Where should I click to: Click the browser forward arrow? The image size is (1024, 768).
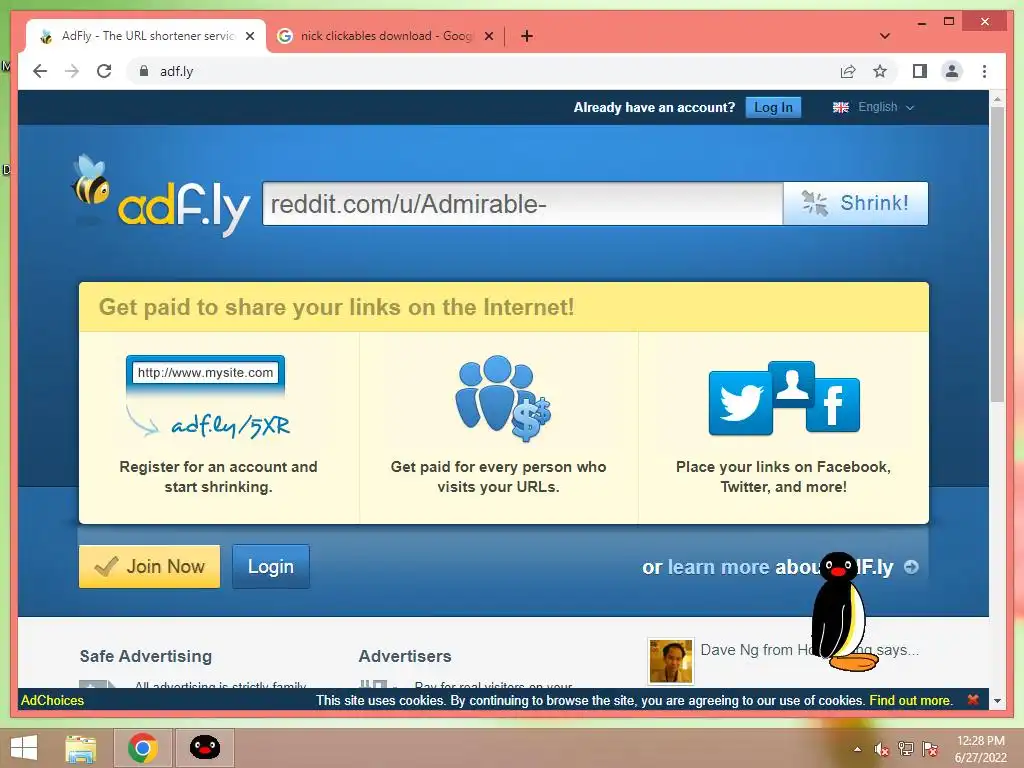coord(72,71)
